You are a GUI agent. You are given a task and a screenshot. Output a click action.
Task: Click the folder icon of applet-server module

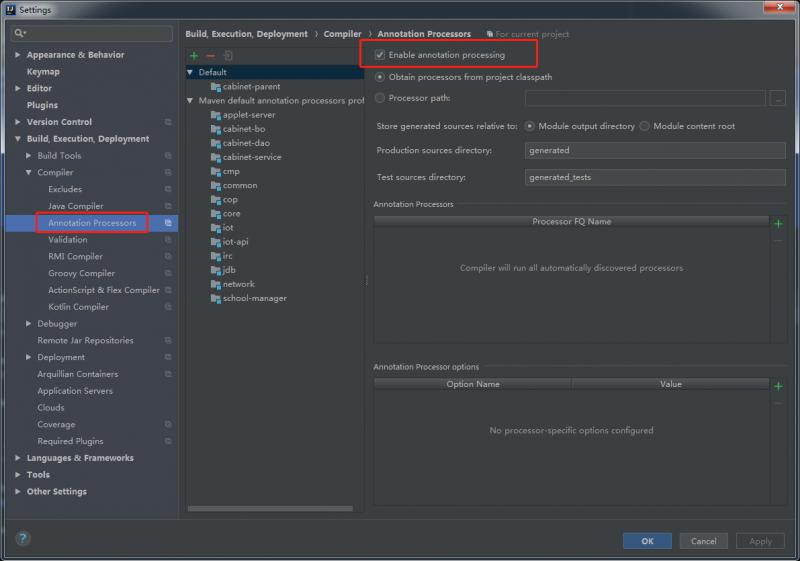pos(216,115)
